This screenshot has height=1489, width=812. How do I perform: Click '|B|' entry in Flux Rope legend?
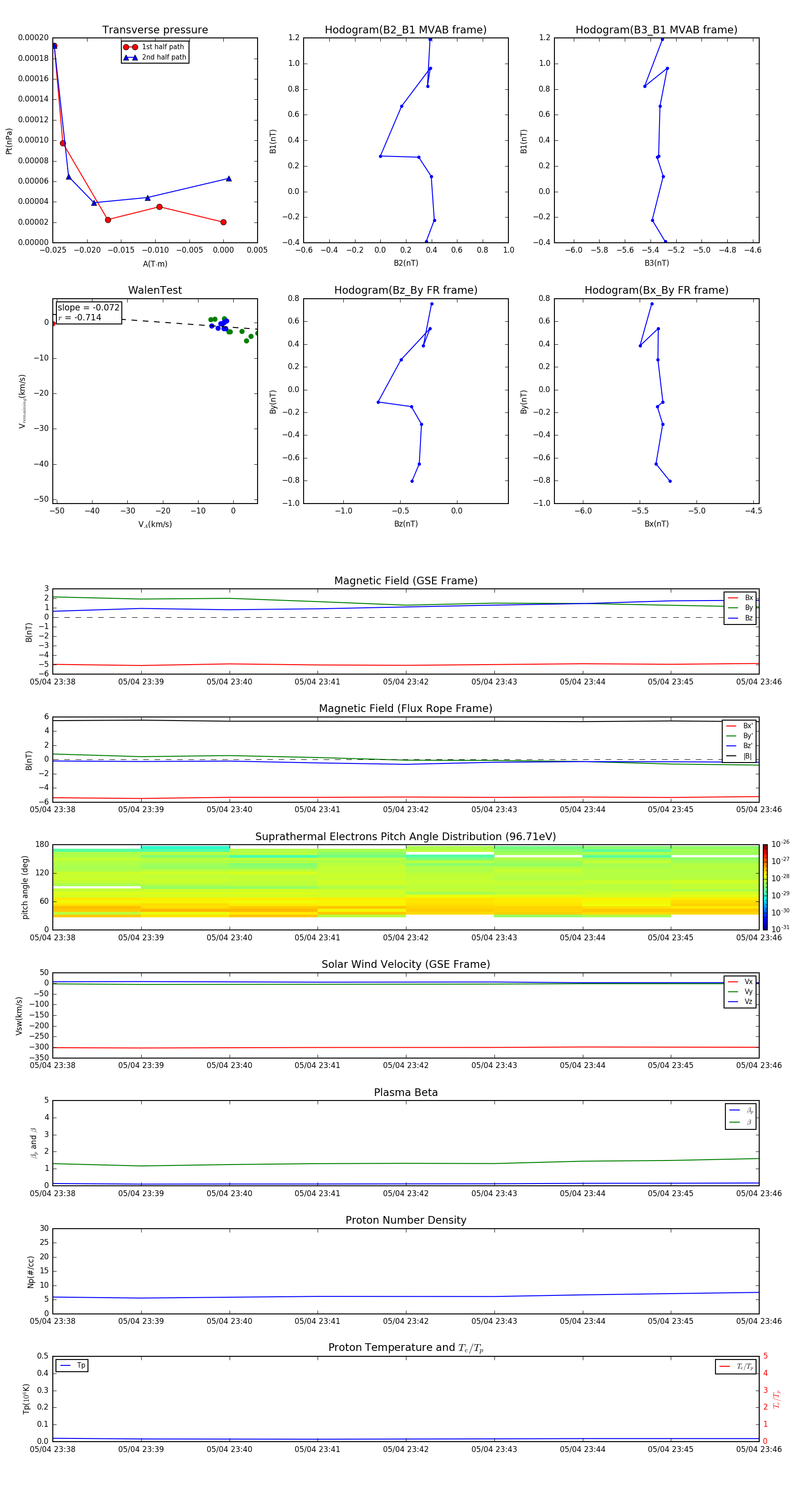click(739, 756)
